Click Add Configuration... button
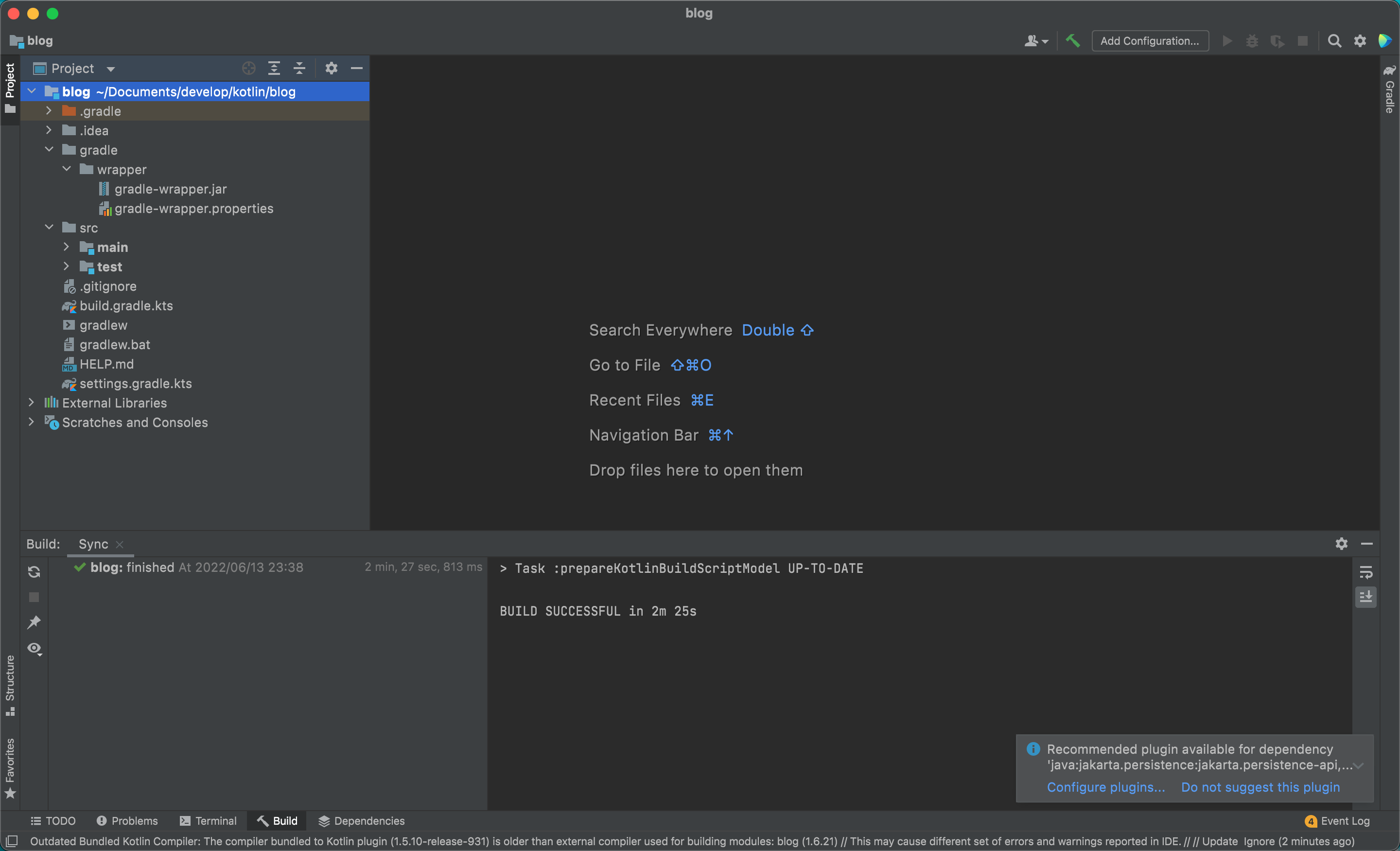The image size is (1400, 851). [1150, 41]
